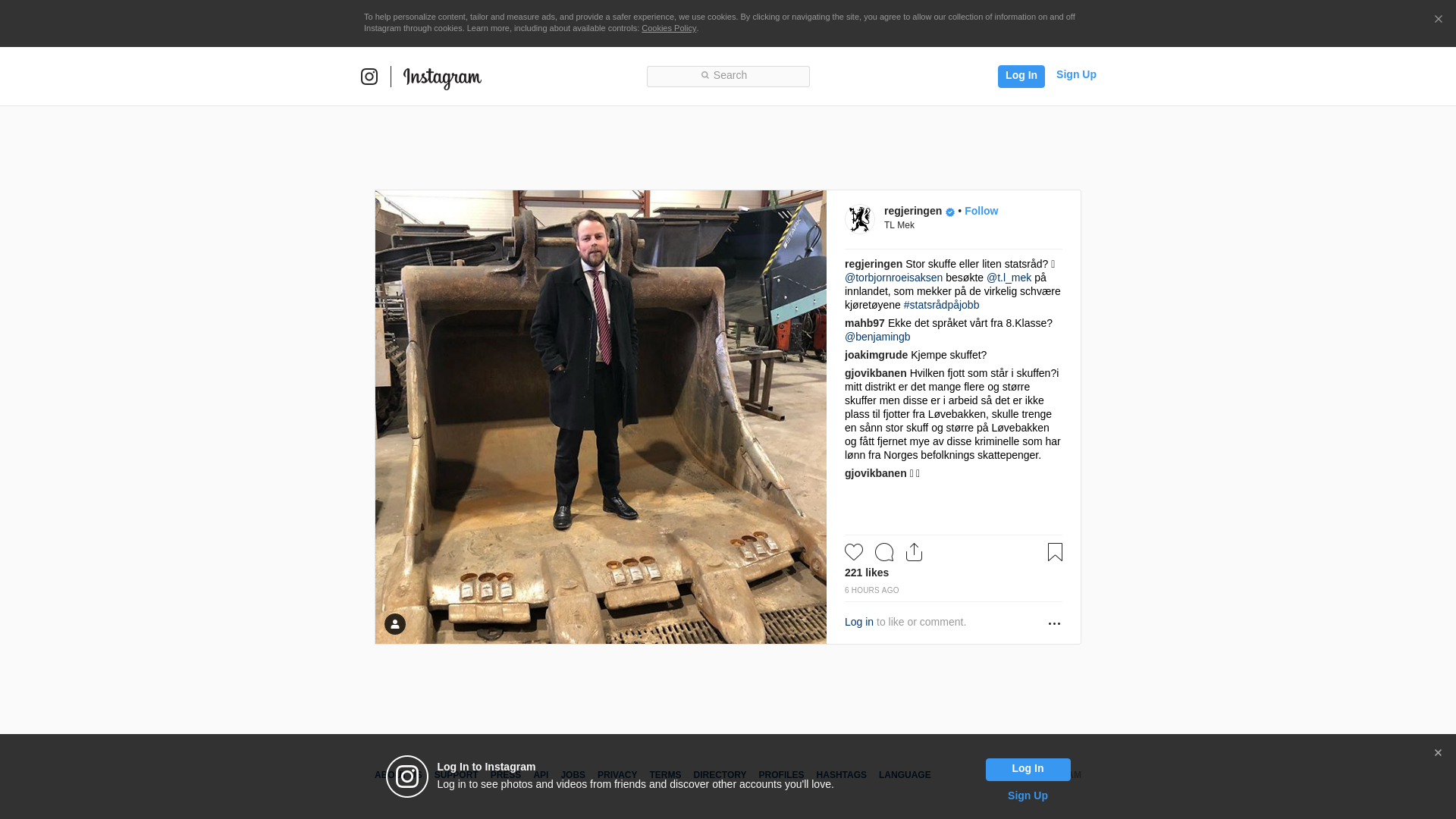
Task: Click Log in to like or comment
Action: (859, 622)
